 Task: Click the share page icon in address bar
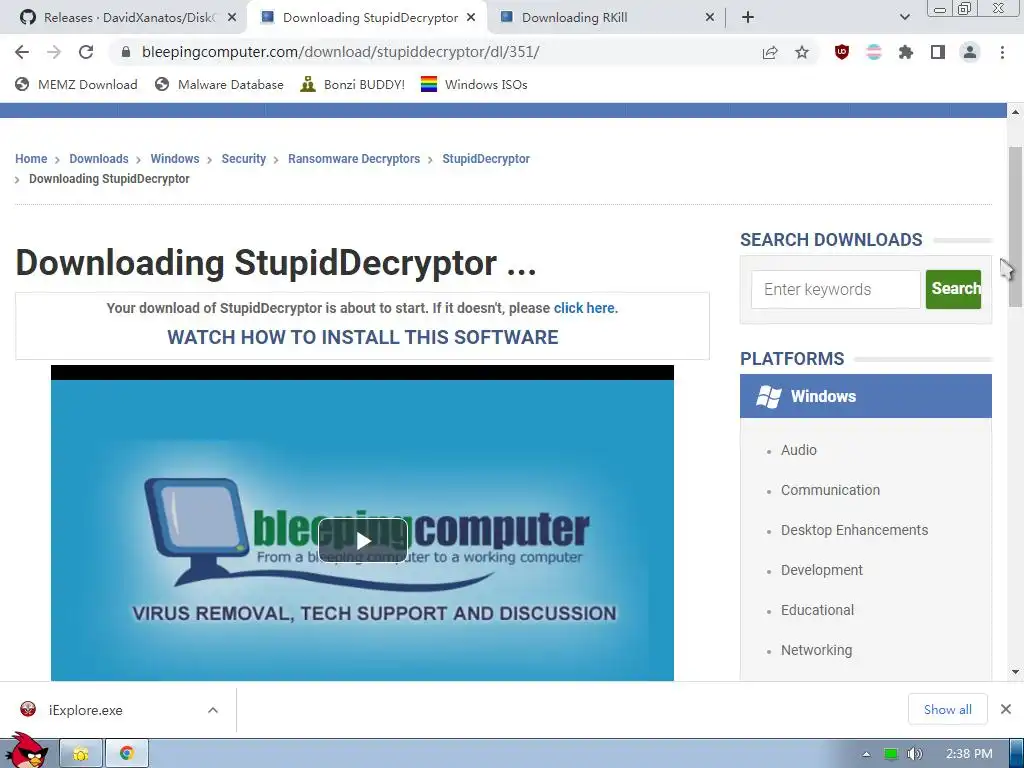click(770, 52)
